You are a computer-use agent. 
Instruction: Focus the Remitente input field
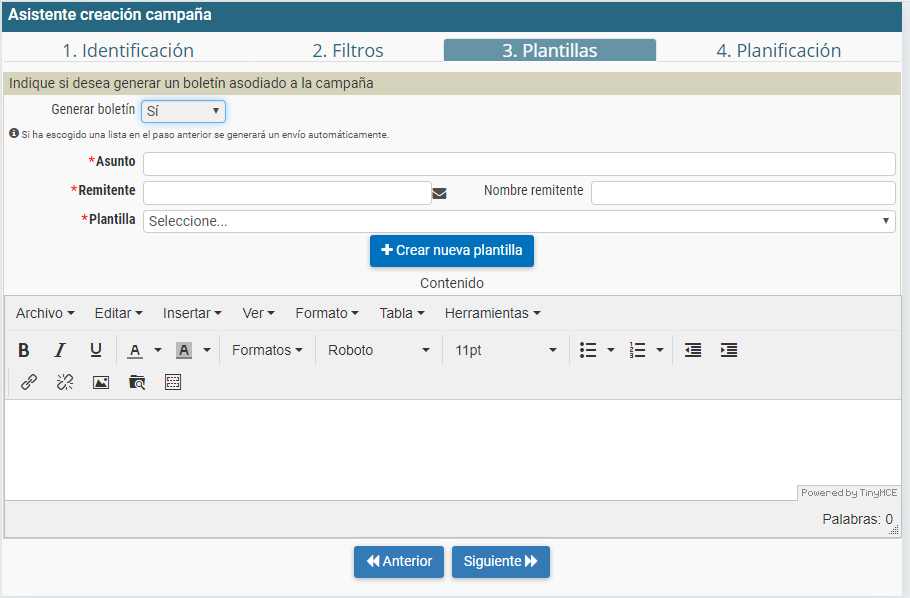pos(287,193)
